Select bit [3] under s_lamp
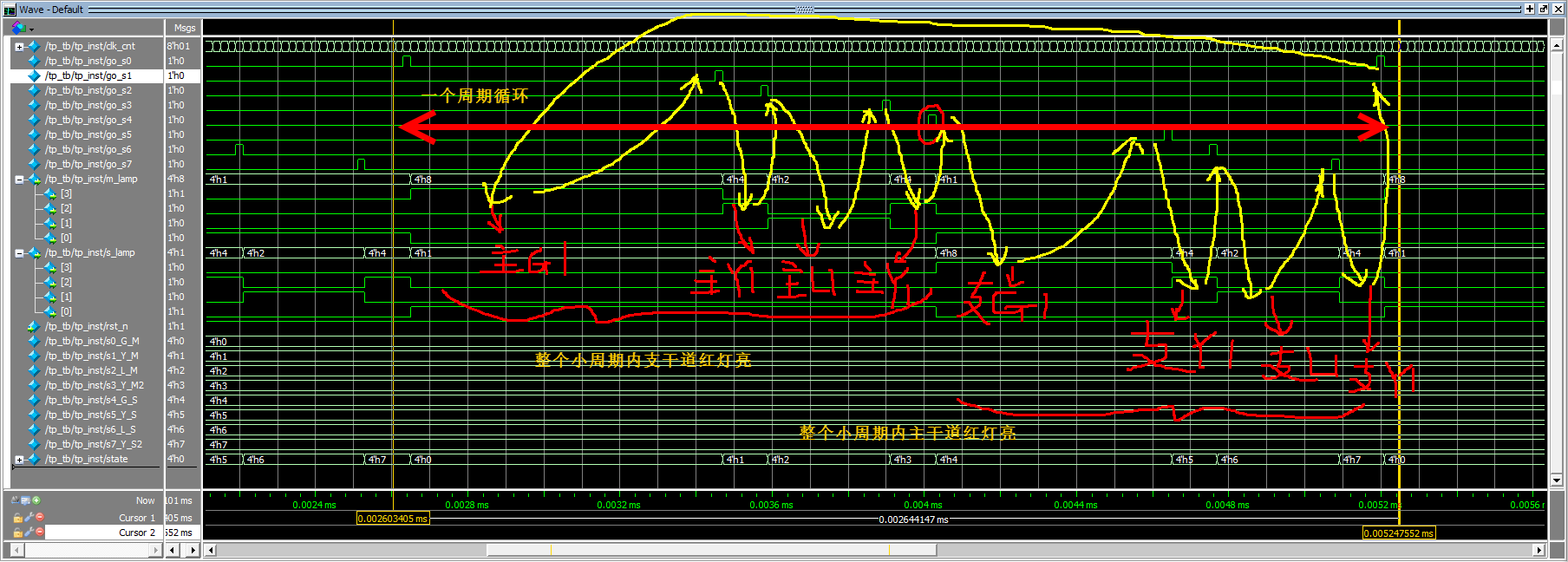The height and width of the screenshot is (562, 1568). (x=66, y=268)
